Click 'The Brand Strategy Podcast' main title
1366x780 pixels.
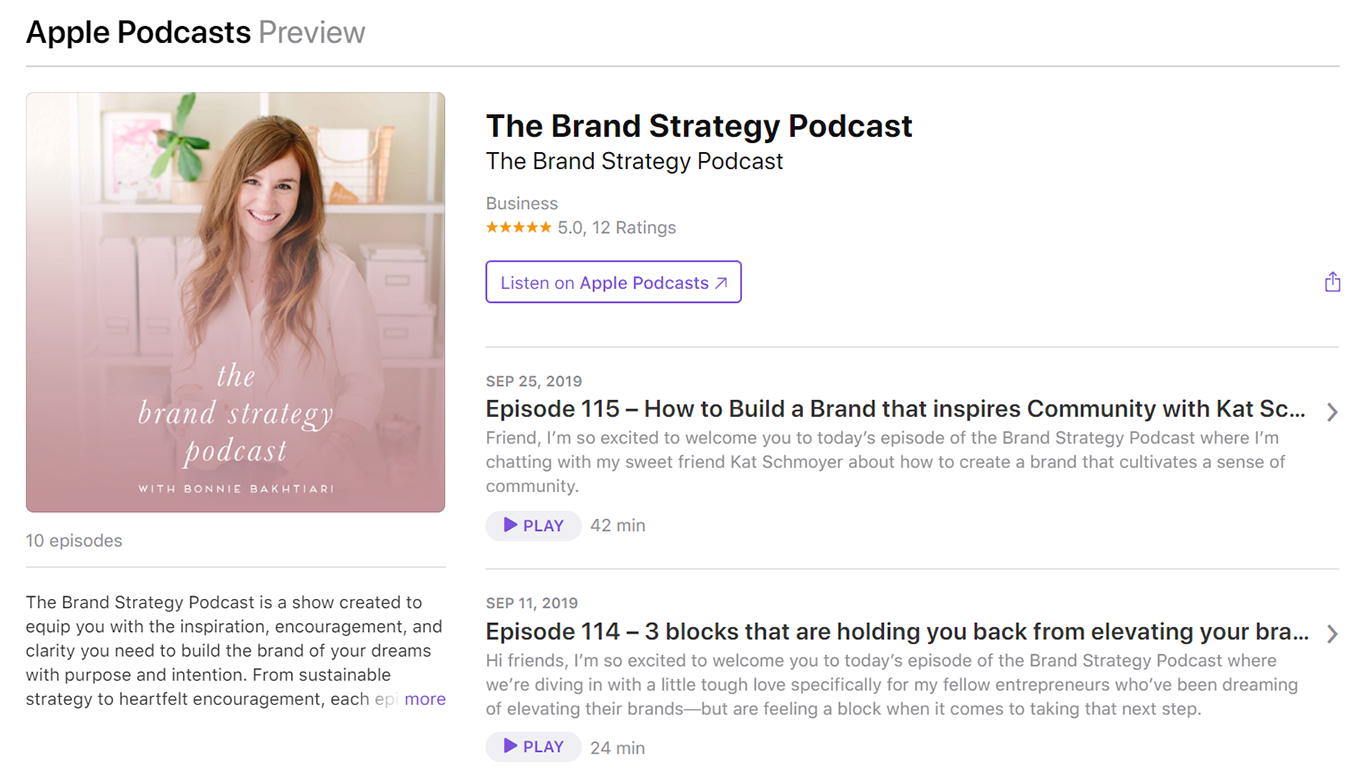pyautogui.click(x=699, y=126)
